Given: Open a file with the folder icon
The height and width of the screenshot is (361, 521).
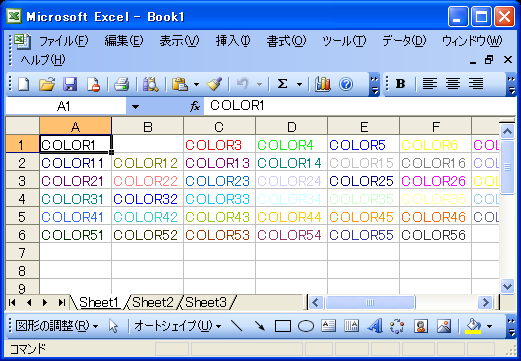Looking at the screenshot, I should (47, 84).
